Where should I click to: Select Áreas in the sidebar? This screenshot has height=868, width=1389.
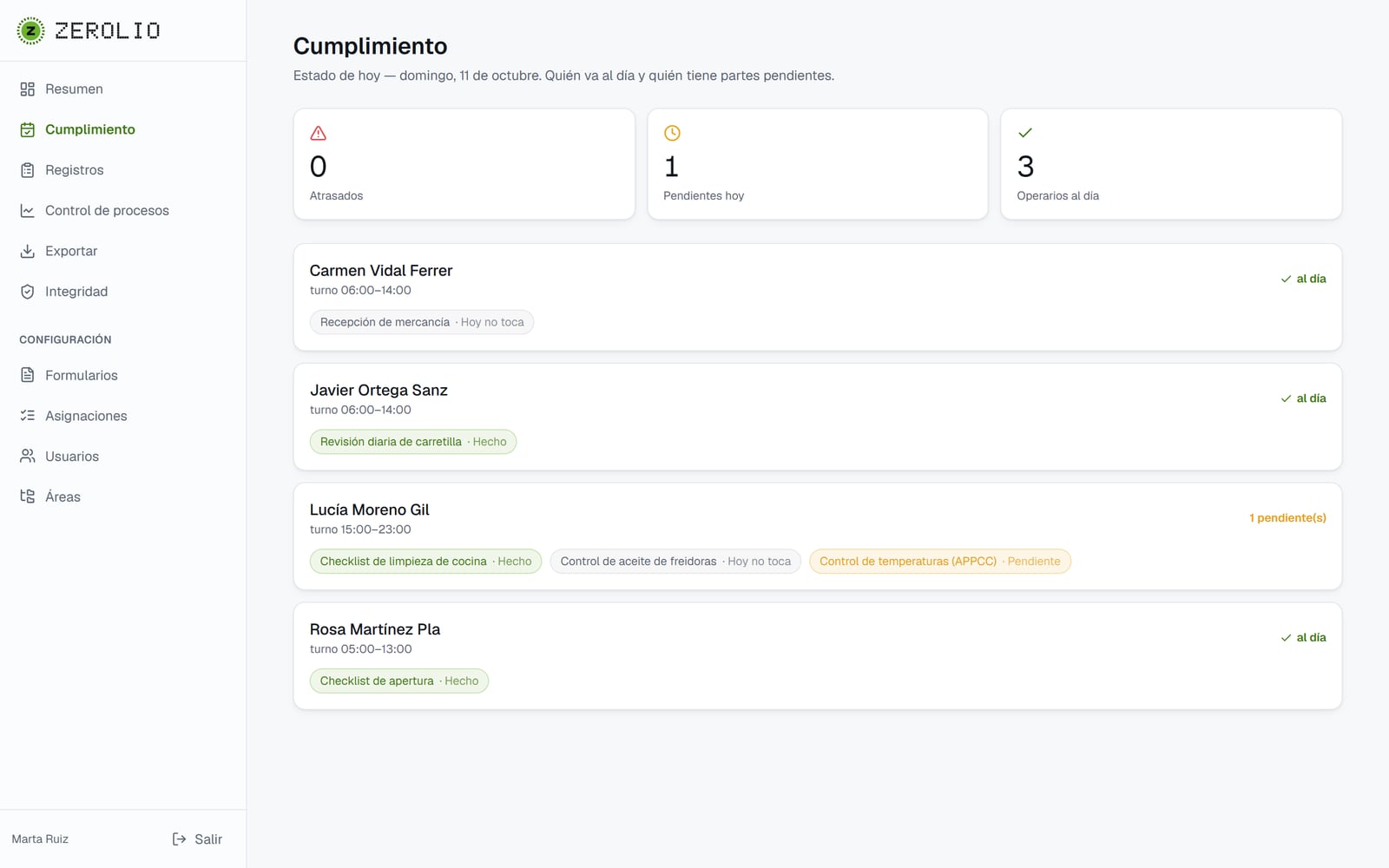[123, 496]
